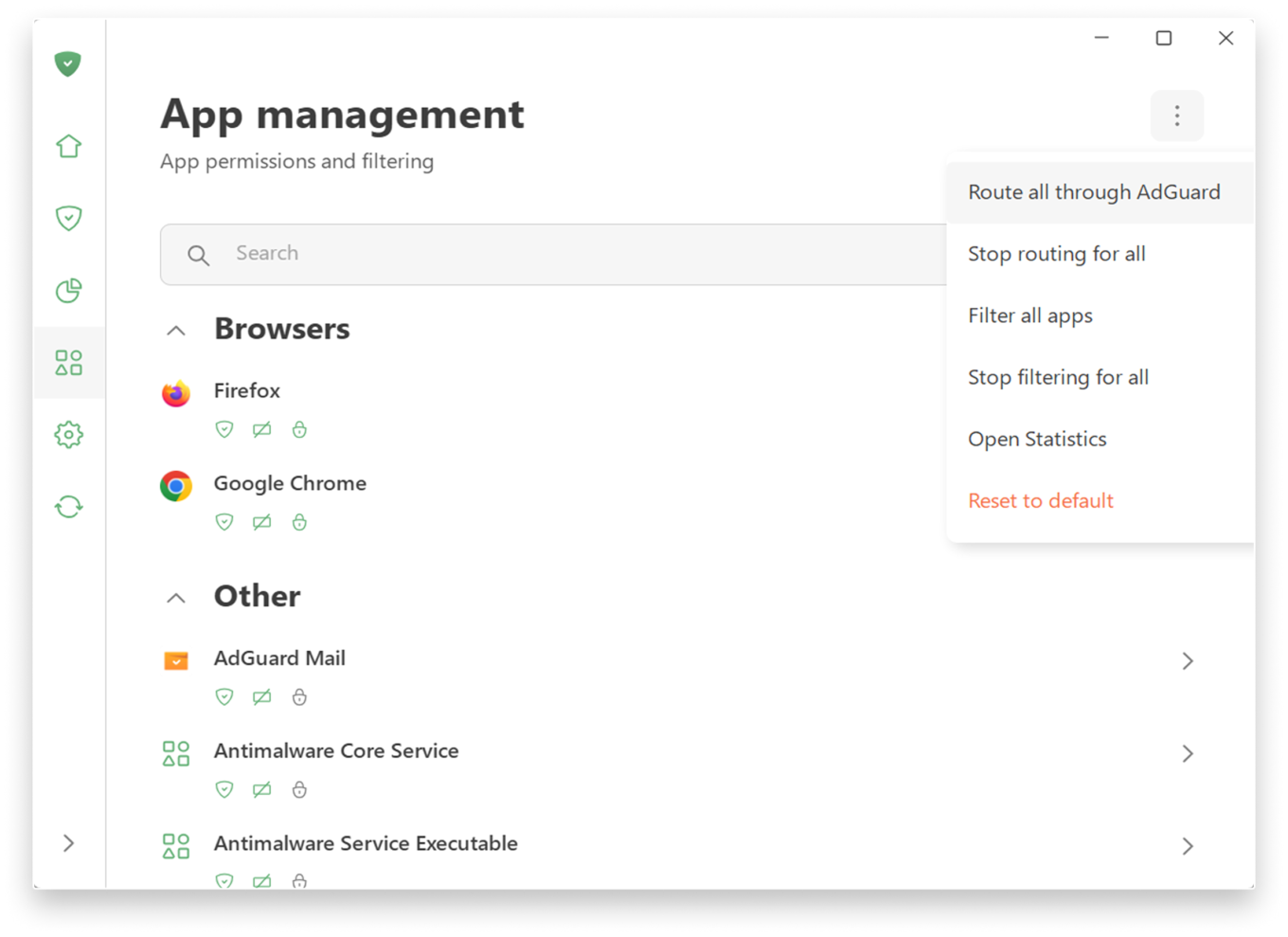Click the magnifier icon in the search bar
The image size is (1288, 937).
click(x=198, y=255)
